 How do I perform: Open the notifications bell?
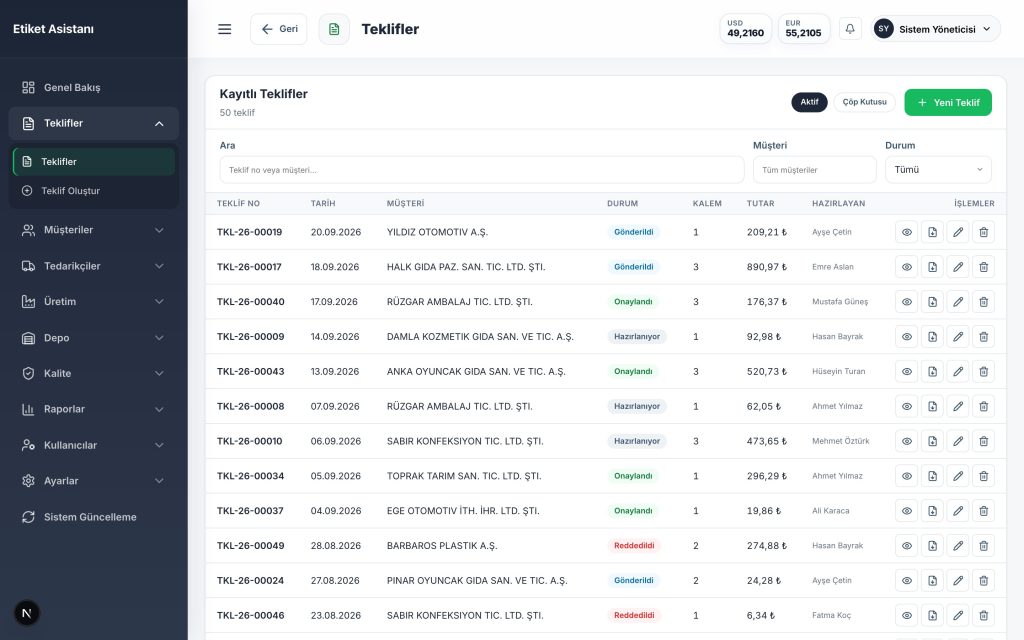[850, 29]
